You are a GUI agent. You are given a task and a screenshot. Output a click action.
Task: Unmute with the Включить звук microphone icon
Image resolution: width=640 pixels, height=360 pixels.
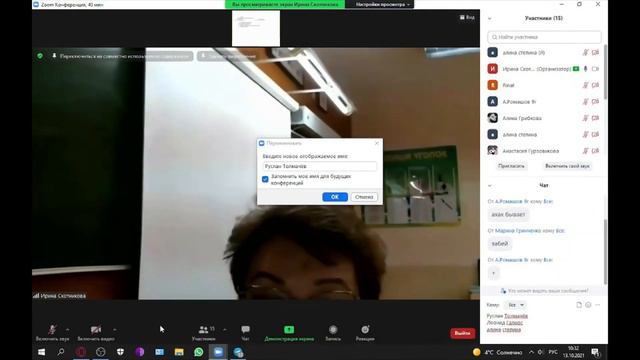(52, 329)
